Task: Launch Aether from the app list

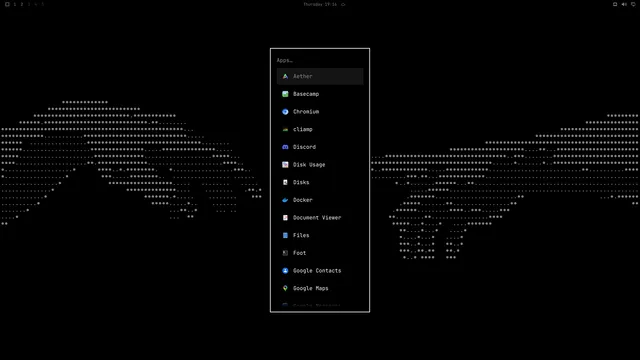Action: (320, 76)
